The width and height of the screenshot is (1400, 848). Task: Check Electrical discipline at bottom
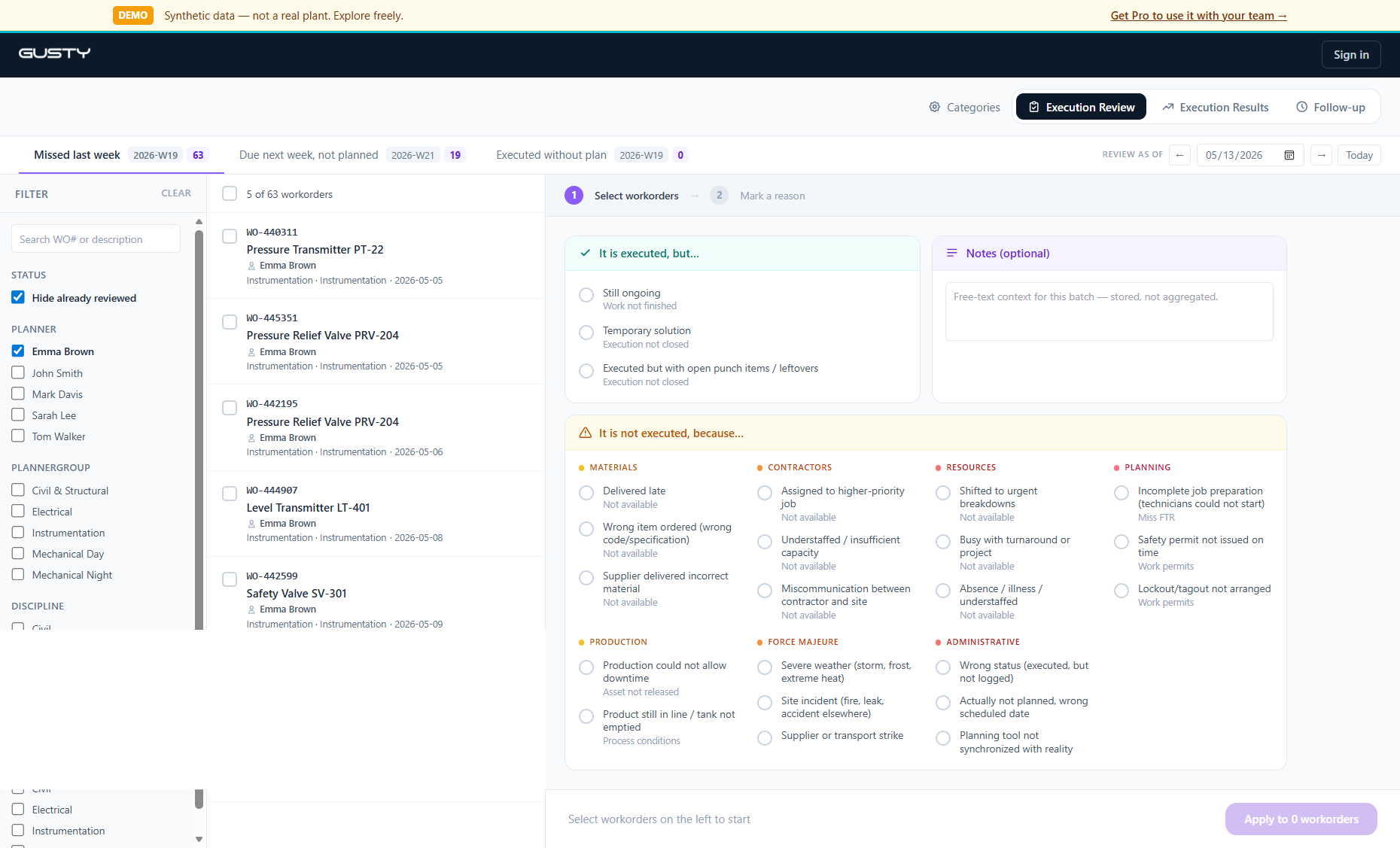tap(18, 809)
